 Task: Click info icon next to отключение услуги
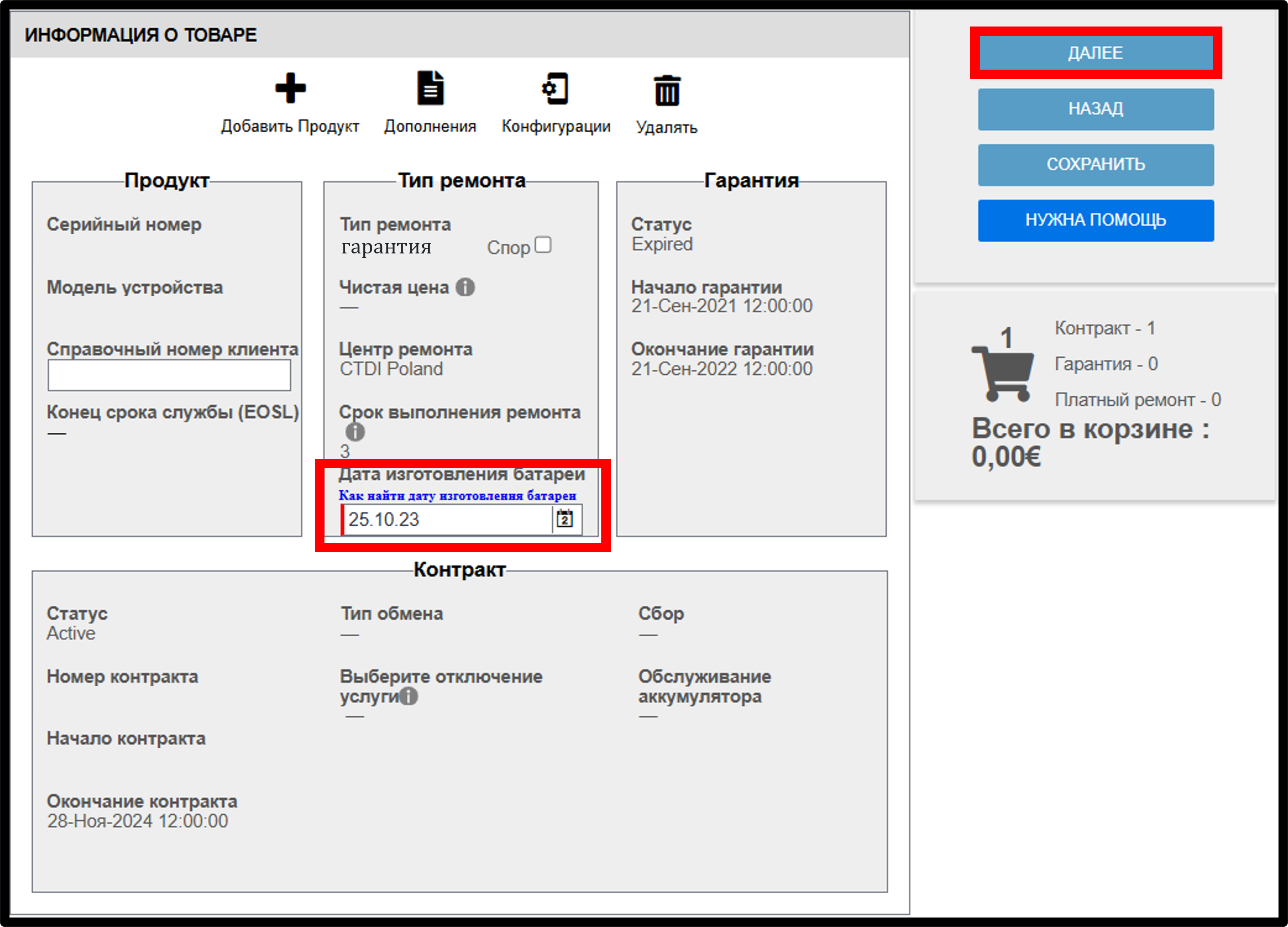[x=409, y=696]
